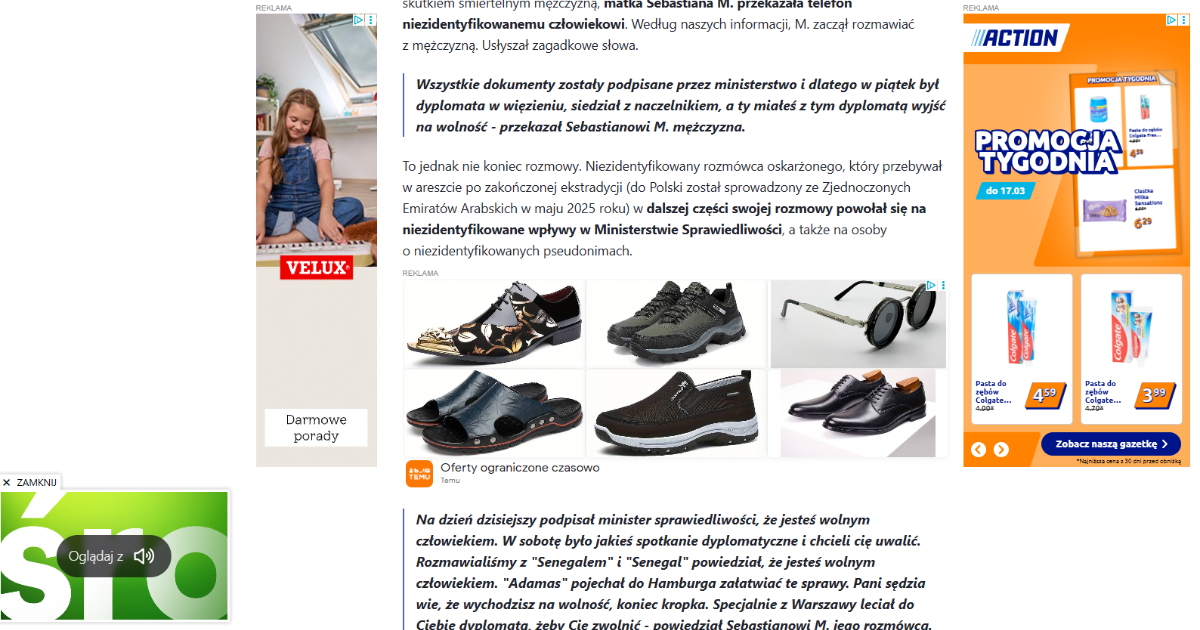Open the Zobacz naszą gazetkę button
This screenshot has height=630, width=1200.
1111,444
